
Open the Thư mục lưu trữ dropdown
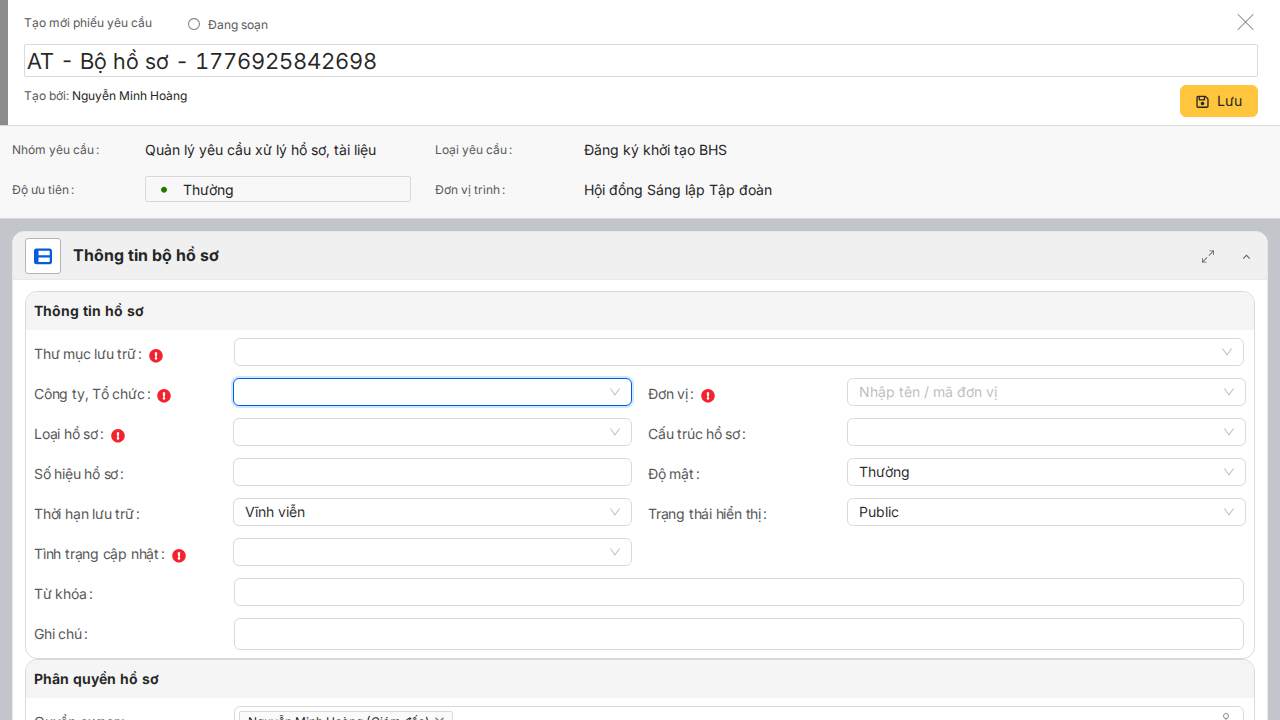[738, 352]
